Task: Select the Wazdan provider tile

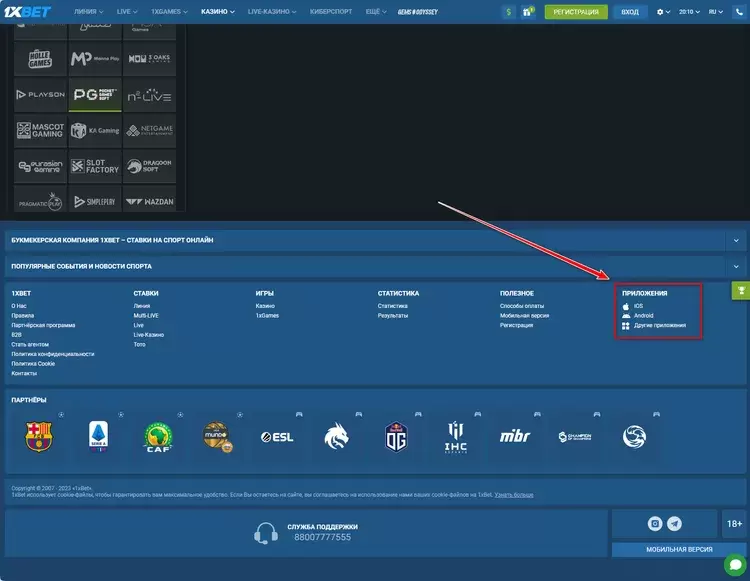Action: 149,199
